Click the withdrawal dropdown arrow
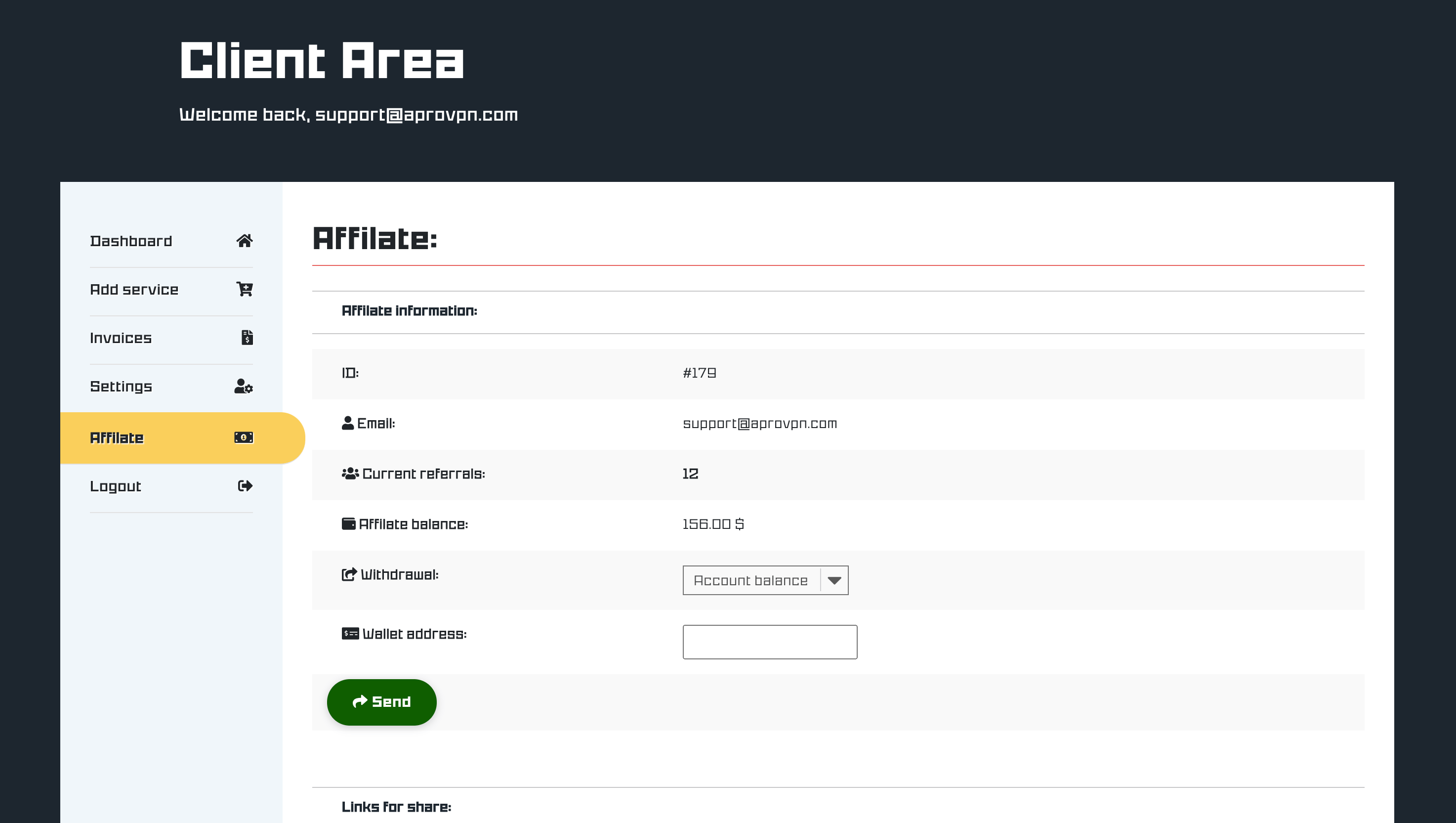The height and width of the screenshot is (823, 1456). pyautogui.click(x=833, y=580)
